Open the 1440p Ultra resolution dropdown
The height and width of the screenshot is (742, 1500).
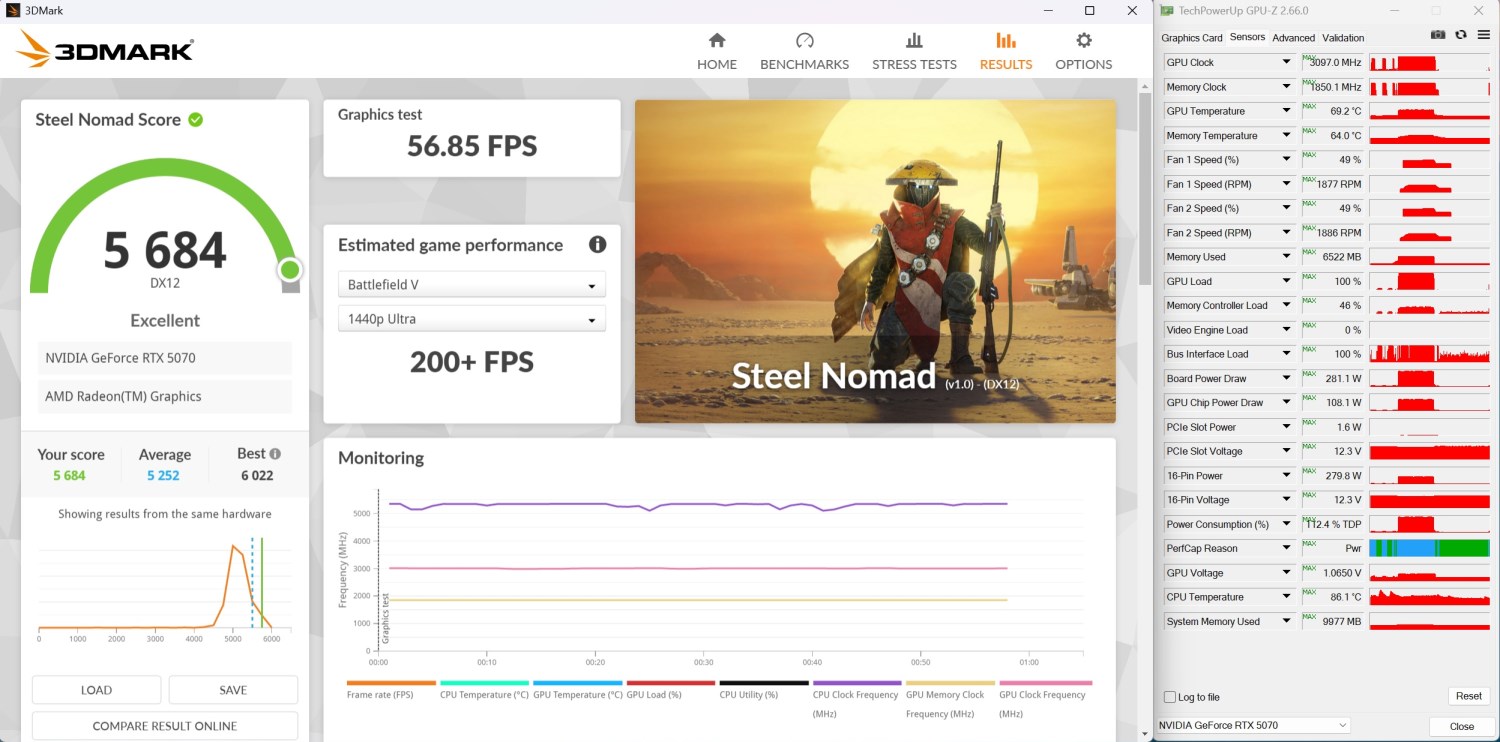click(471, 319)
